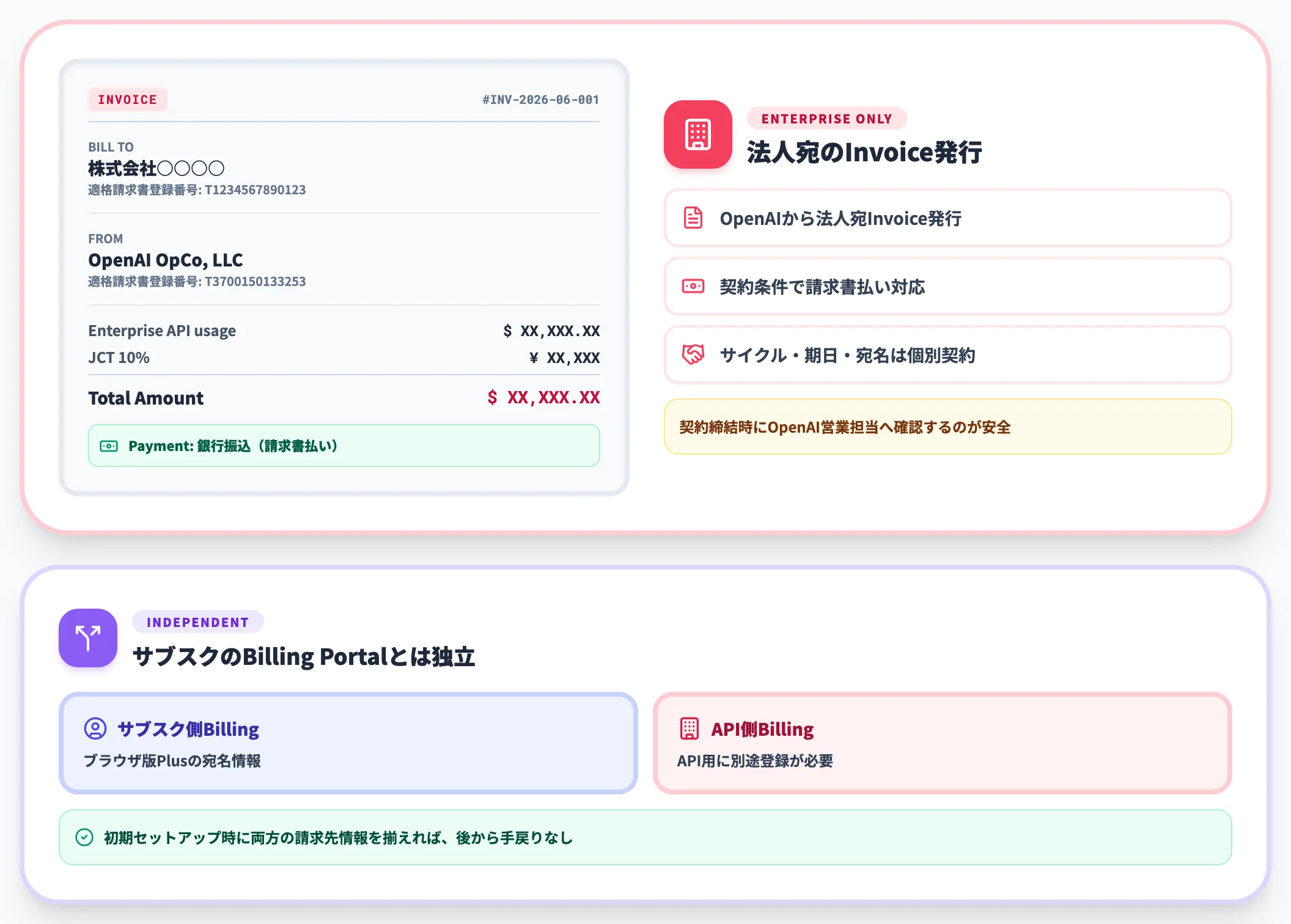The width and height of the screenshot is (1291, 924).
Task: Click the user circle icon in サブスク側Billing card
Action: [x=95, y=728]
